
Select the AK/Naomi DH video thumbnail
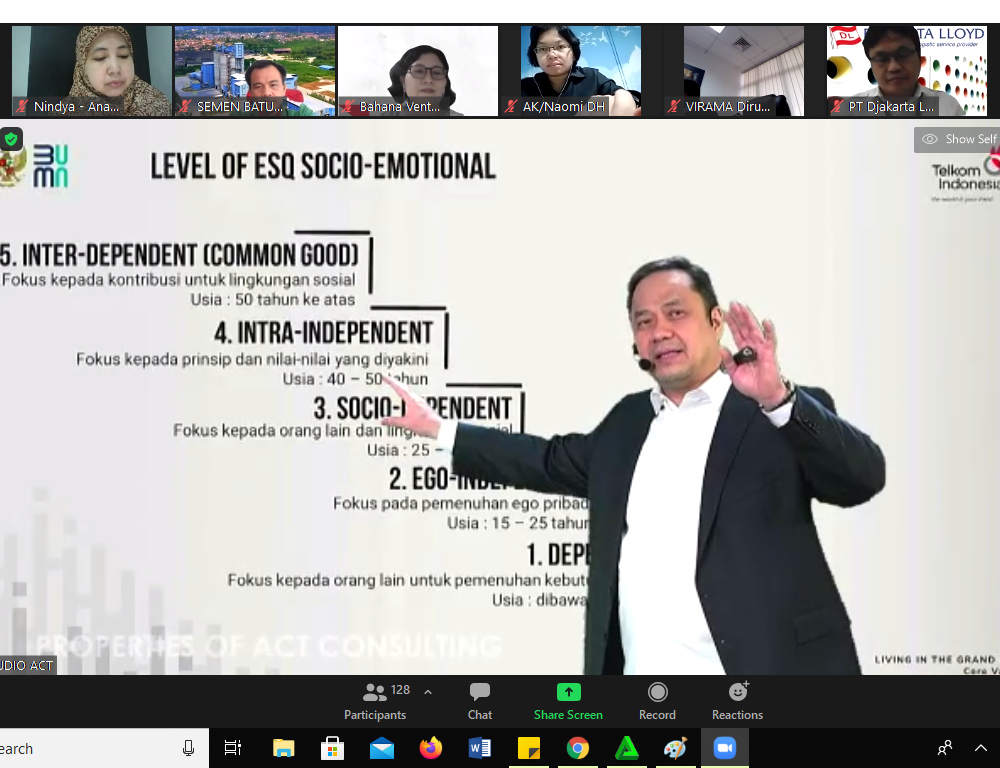coord(580,71)
